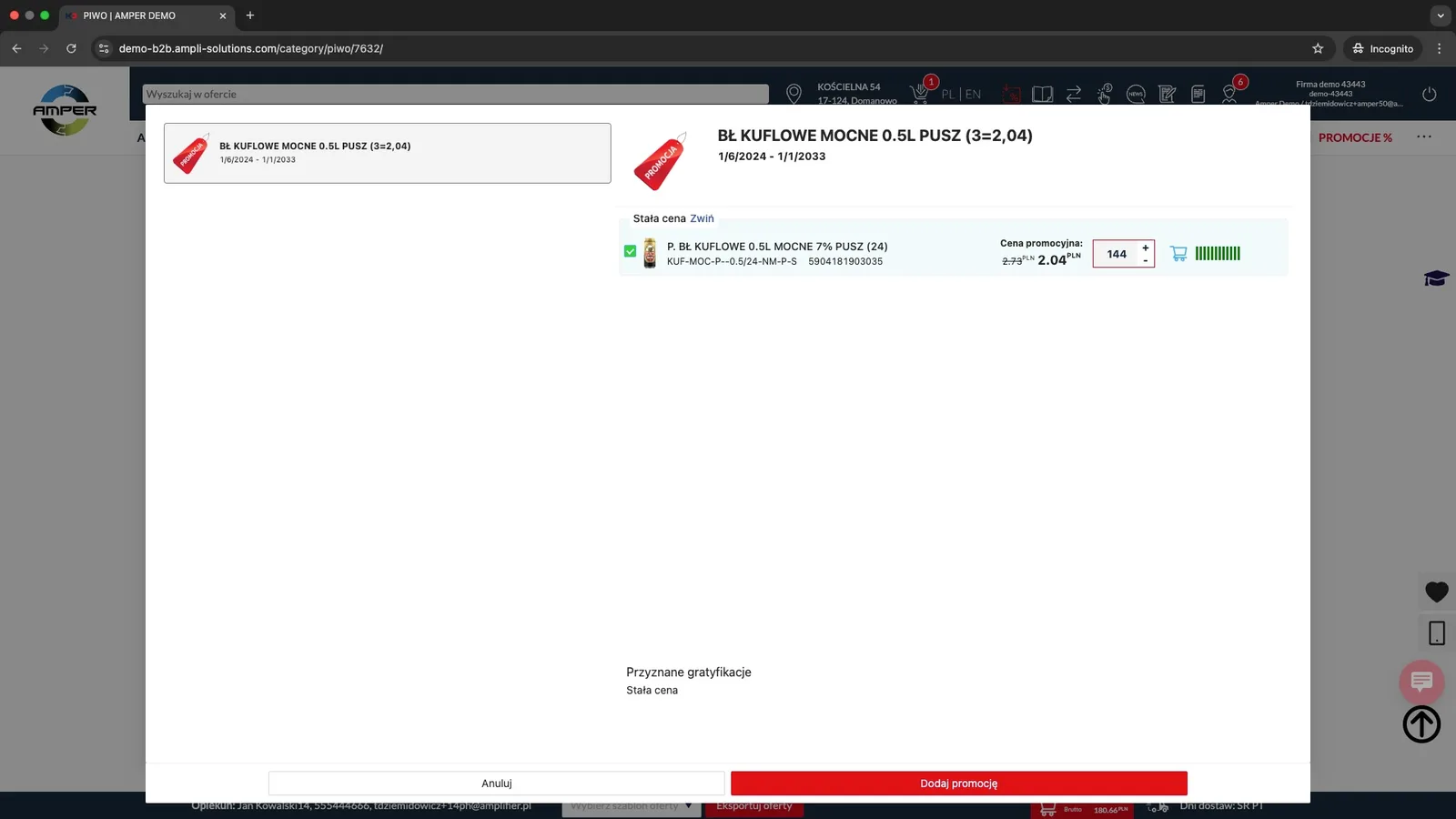Increase the quantity with the plus stepper
The height and width of the screenshot is (819, 1456).
coord(1146,248)
